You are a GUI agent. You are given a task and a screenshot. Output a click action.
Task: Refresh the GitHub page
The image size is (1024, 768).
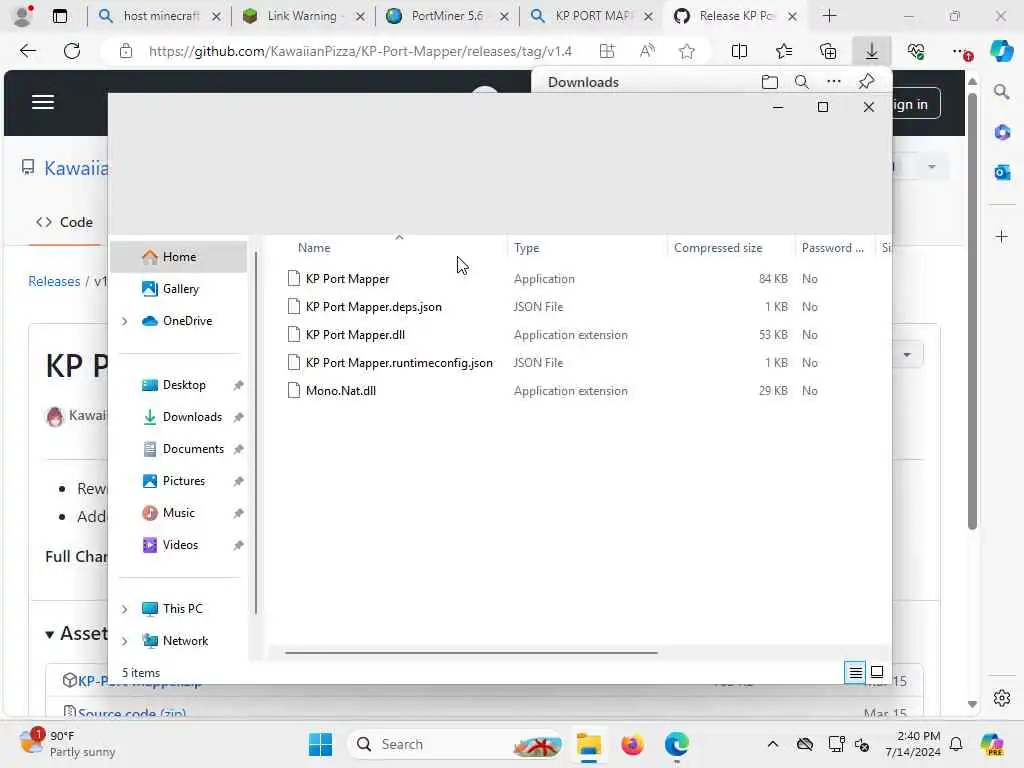coord(72,51)
